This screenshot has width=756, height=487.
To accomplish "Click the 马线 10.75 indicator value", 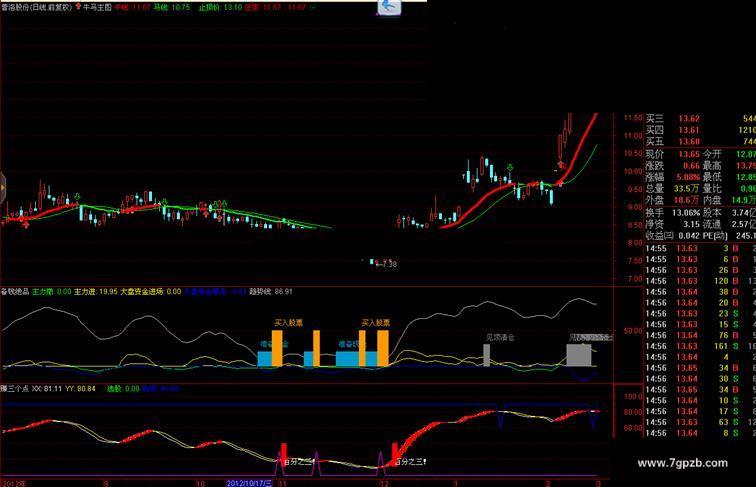I will coord(172,7).
